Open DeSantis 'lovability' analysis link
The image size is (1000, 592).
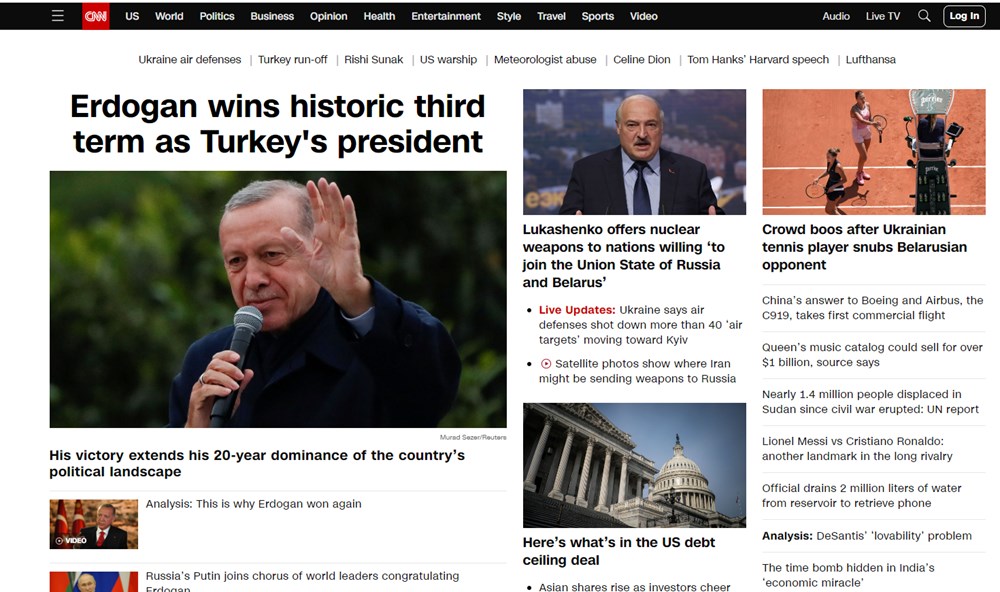tap(867, 536)
